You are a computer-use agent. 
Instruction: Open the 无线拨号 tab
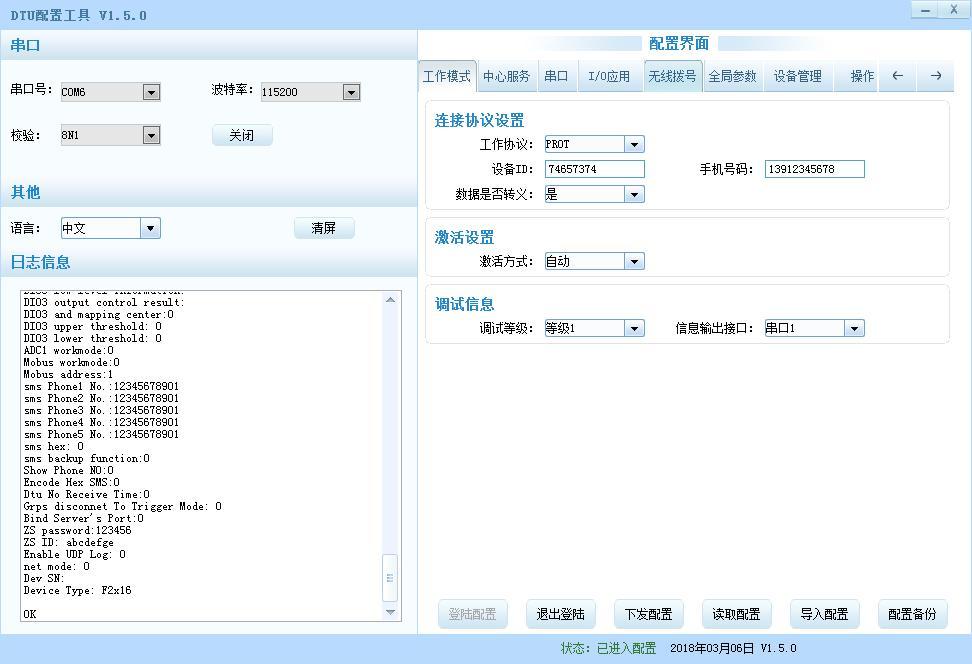pyautogui.click(x=672, y=76)
